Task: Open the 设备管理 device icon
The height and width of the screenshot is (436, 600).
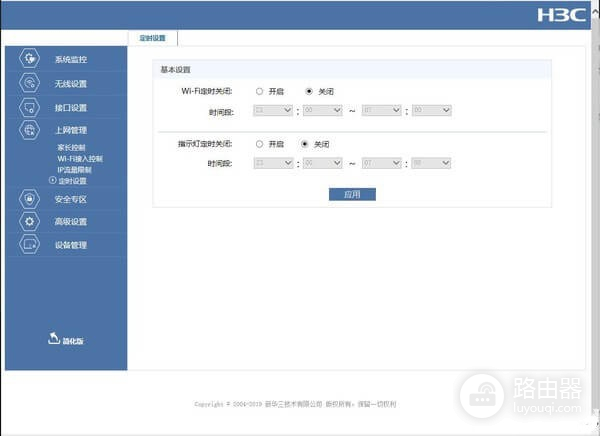Action: point(30,245)
